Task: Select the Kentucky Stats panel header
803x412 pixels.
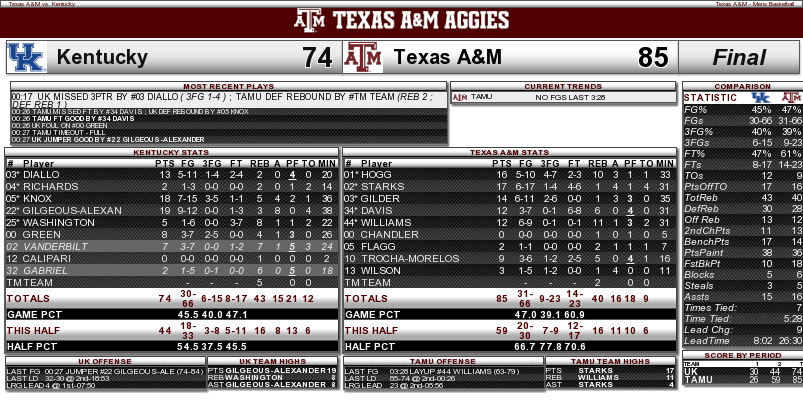Action: click(x=171, y=152)
